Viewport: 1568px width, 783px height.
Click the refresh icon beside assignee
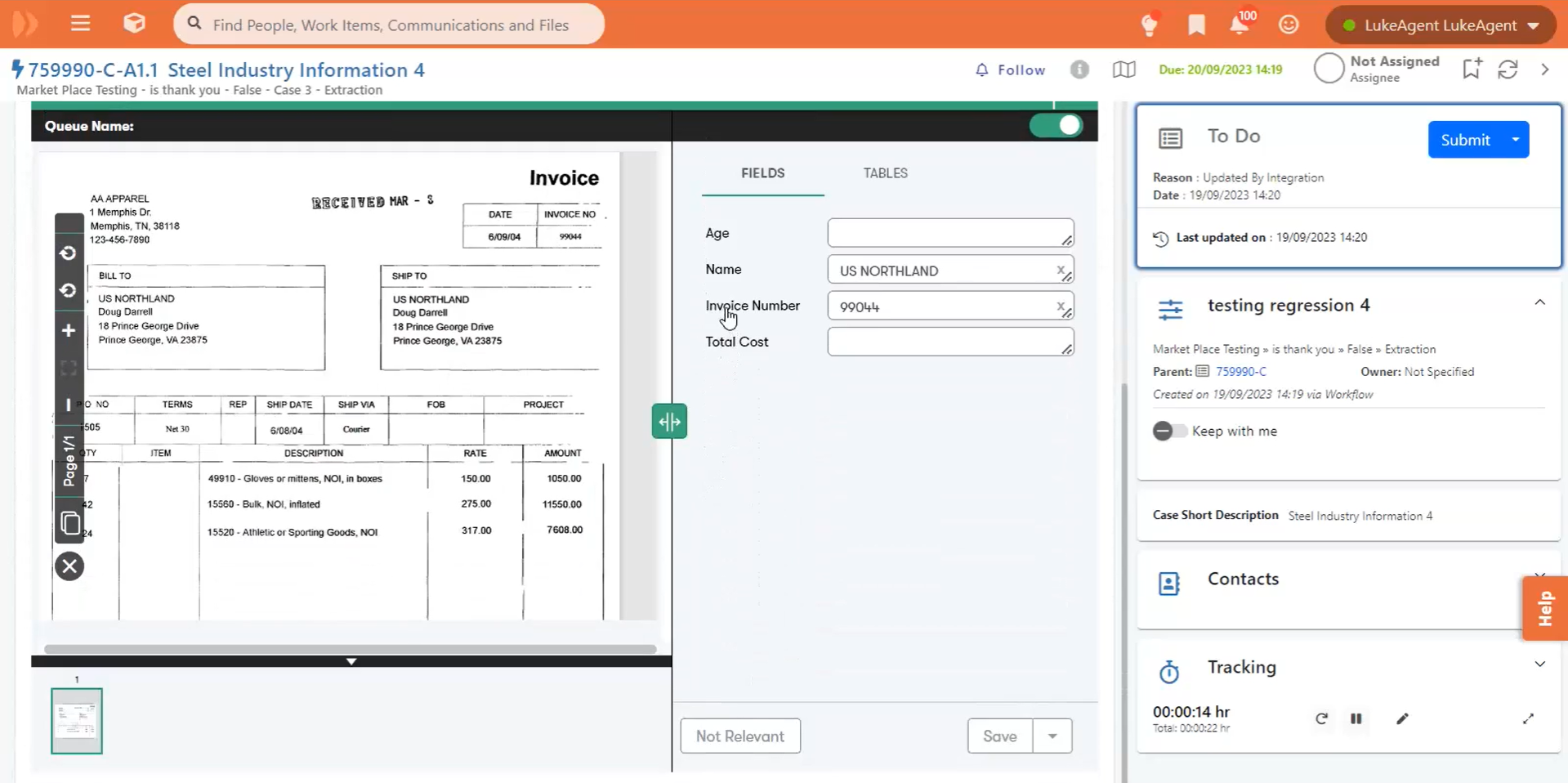point(1508,69)
